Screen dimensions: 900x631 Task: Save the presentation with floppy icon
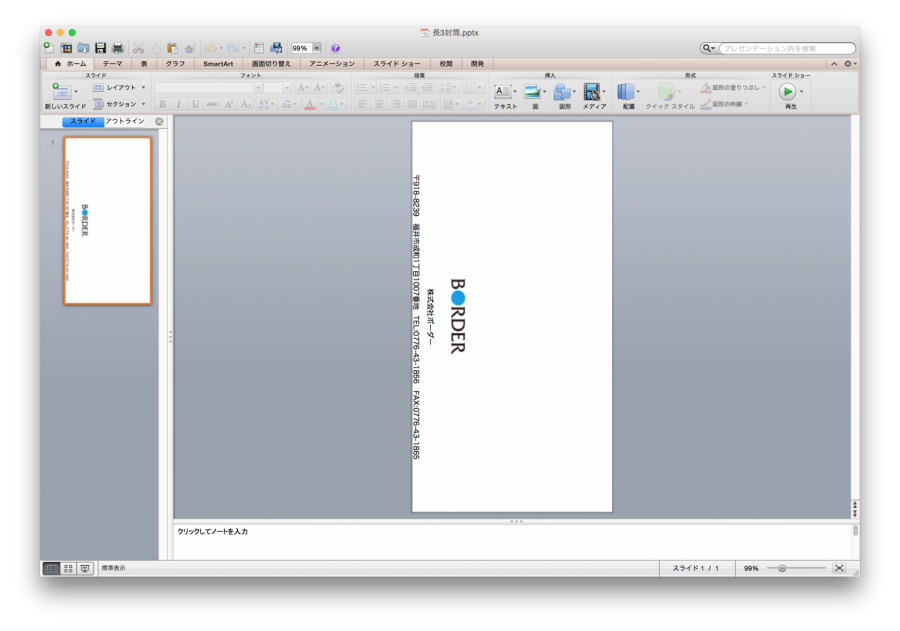100,48
